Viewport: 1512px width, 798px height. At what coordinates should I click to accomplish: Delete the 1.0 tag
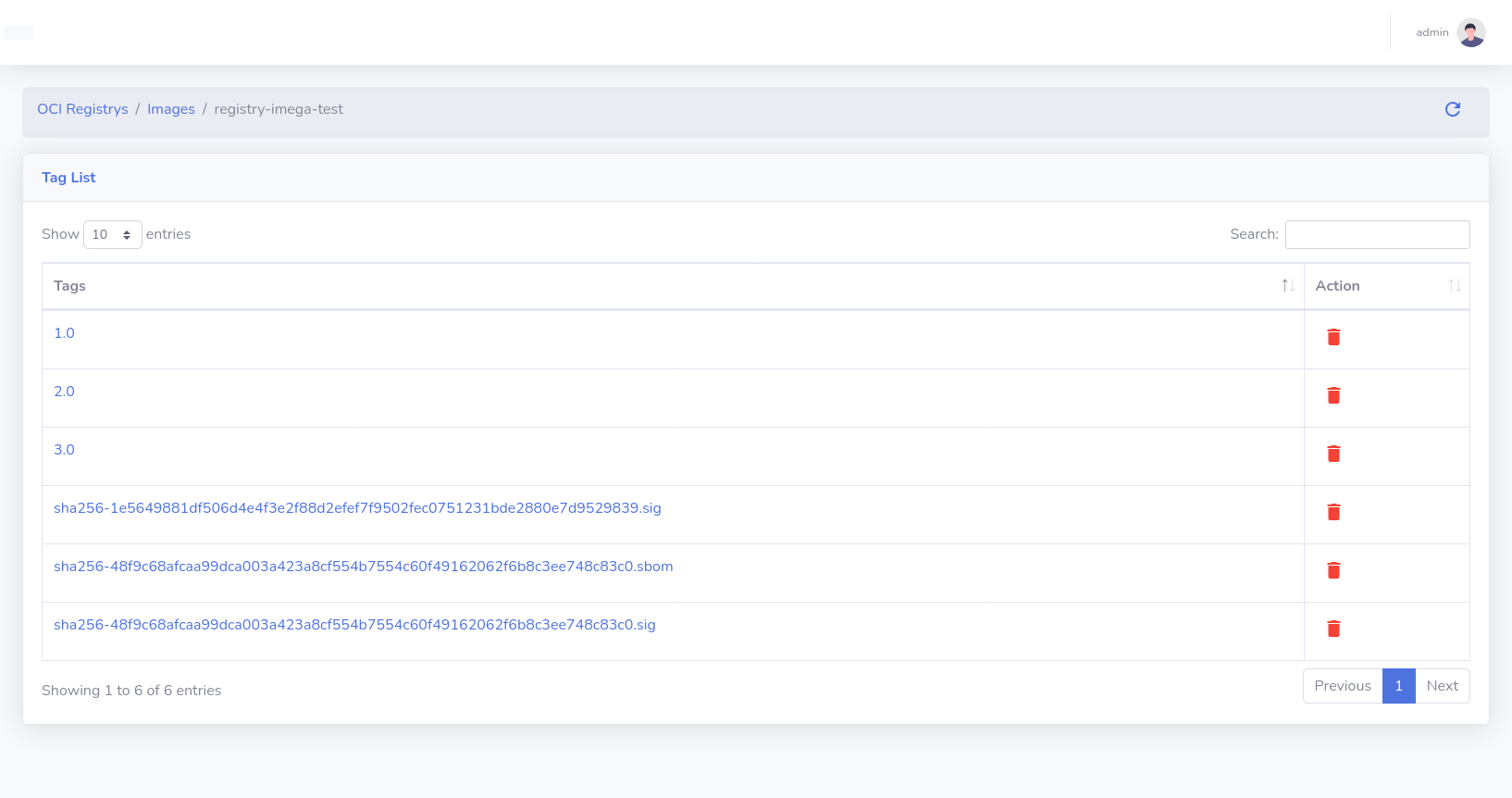[1333, 337]
